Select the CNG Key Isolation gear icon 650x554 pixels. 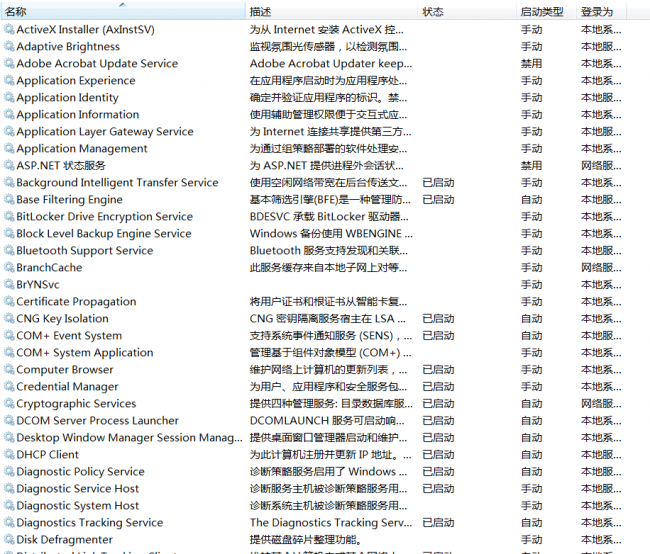pos(9,318)
